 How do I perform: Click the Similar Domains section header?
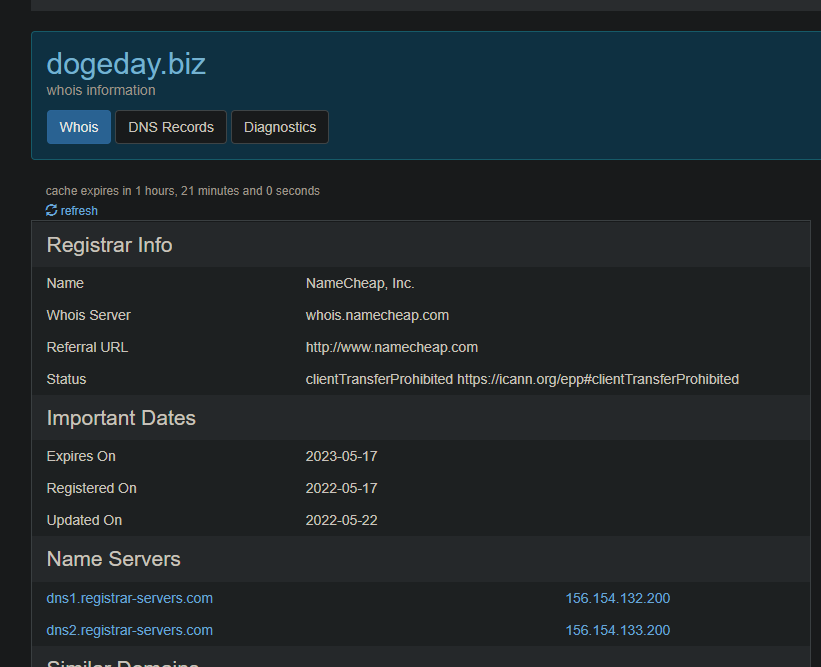122,661
